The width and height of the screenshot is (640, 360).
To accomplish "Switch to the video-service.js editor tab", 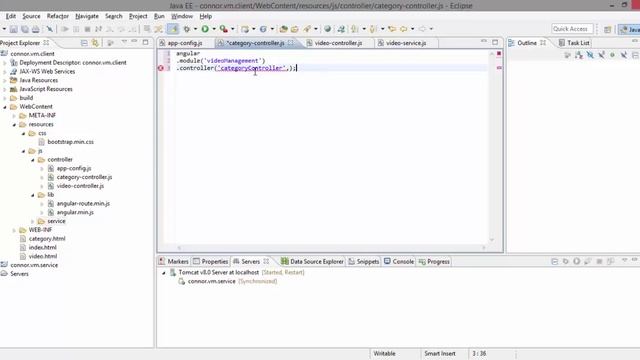I will (x=406, y=43).
